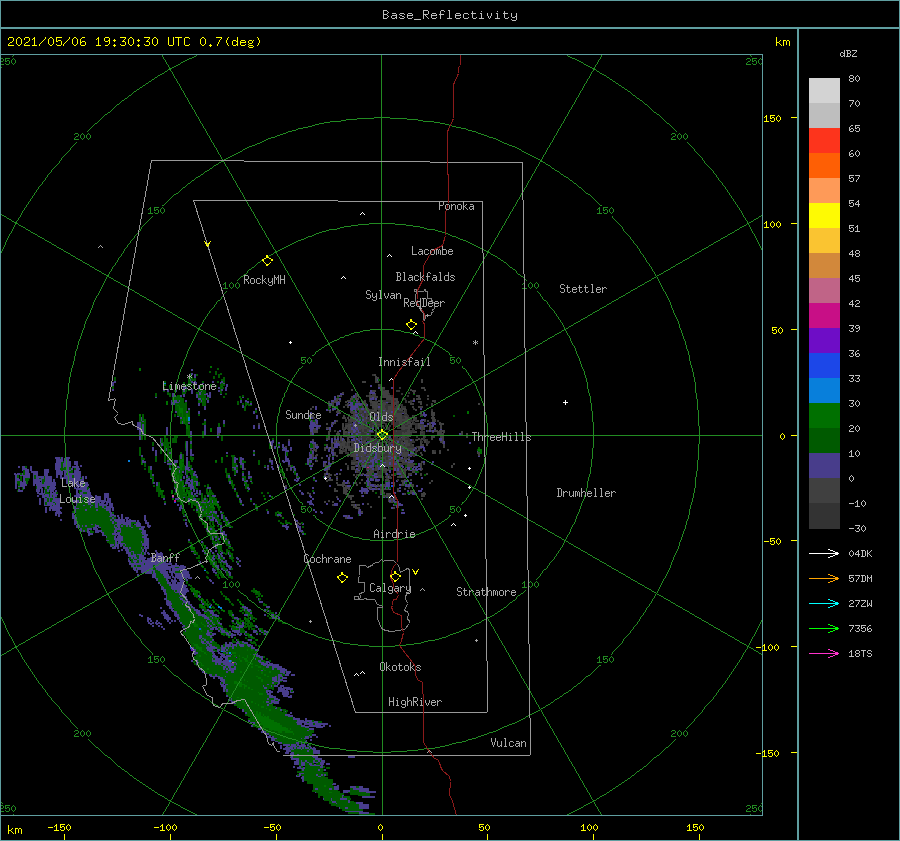The width and height of the screenshot is (900, 841).
Task: Click the 150 tick on right km axis
Action: 772,118
